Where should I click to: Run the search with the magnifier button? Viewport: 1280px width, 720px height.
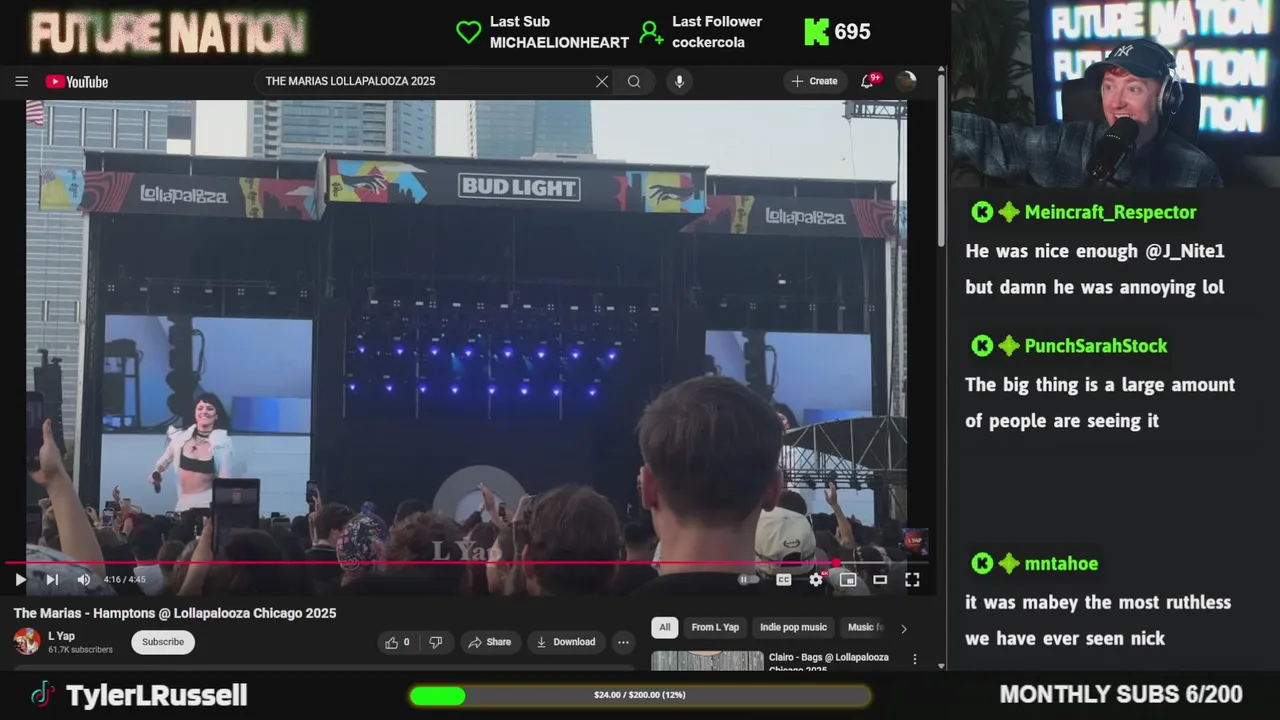(634, 82)
